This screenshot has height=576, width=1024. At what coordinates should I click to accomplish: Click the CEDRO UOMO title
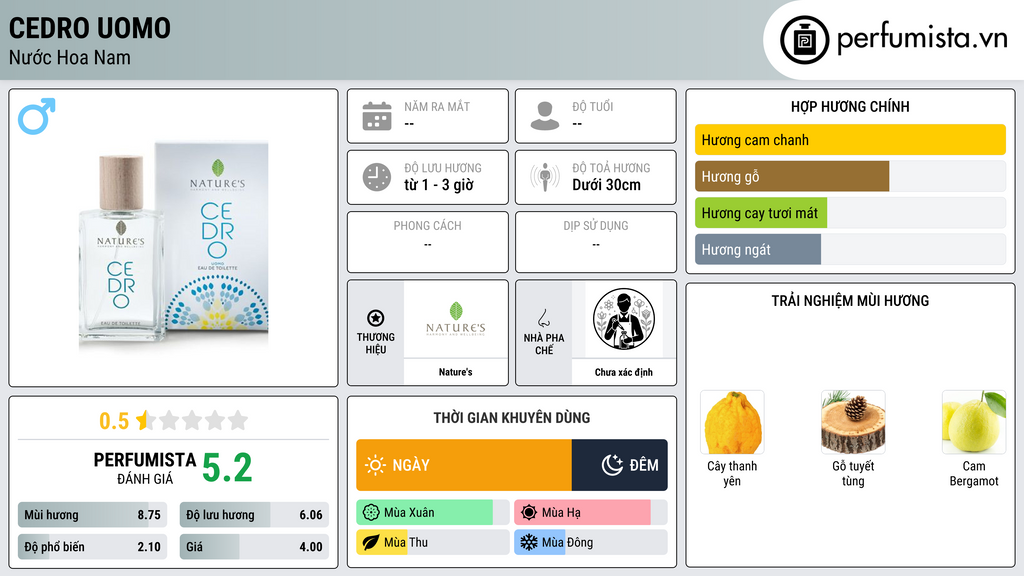coord(90,28)
